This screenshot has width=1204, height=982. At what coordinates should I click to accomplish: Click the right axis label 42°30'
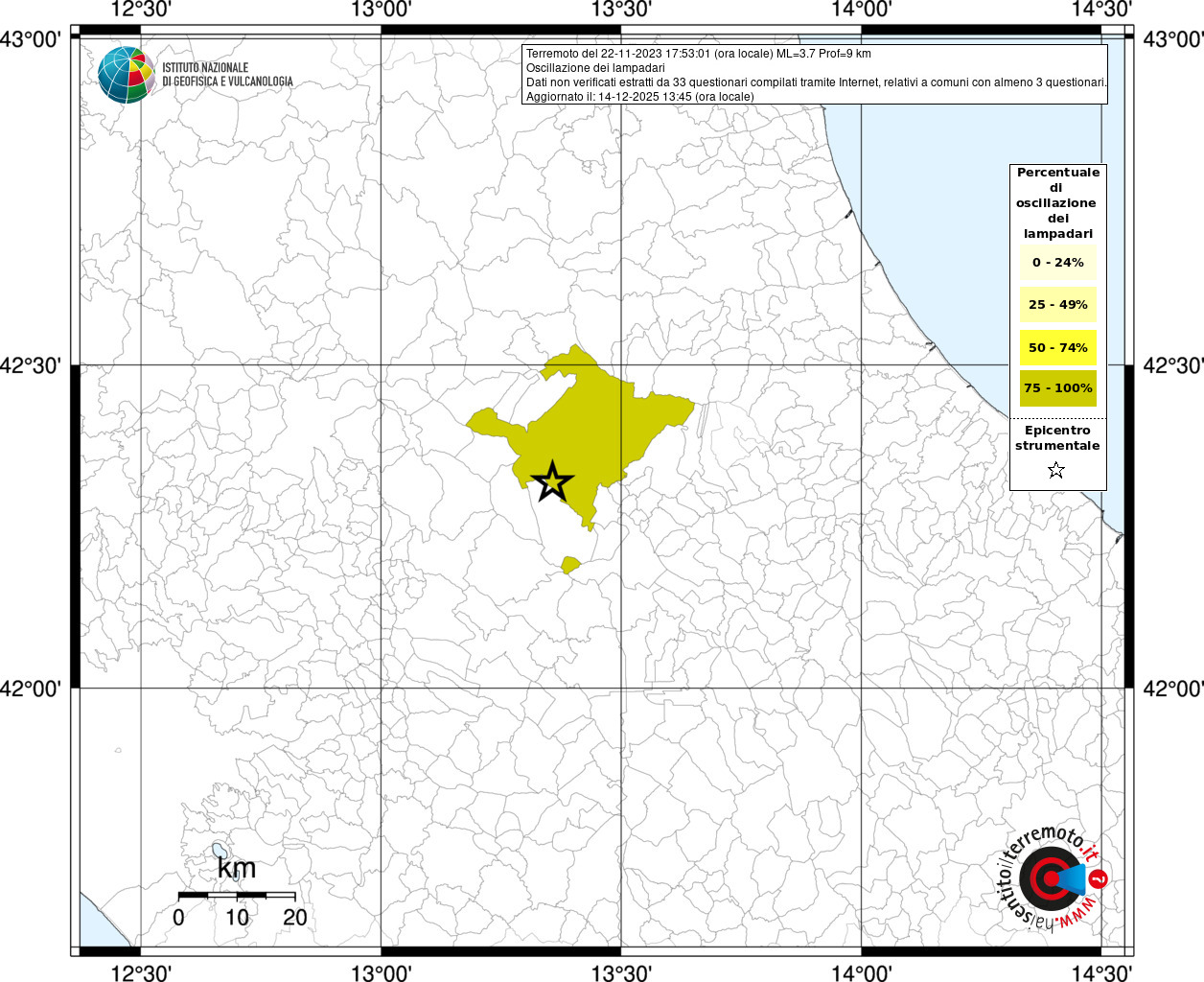[1171, 365]
